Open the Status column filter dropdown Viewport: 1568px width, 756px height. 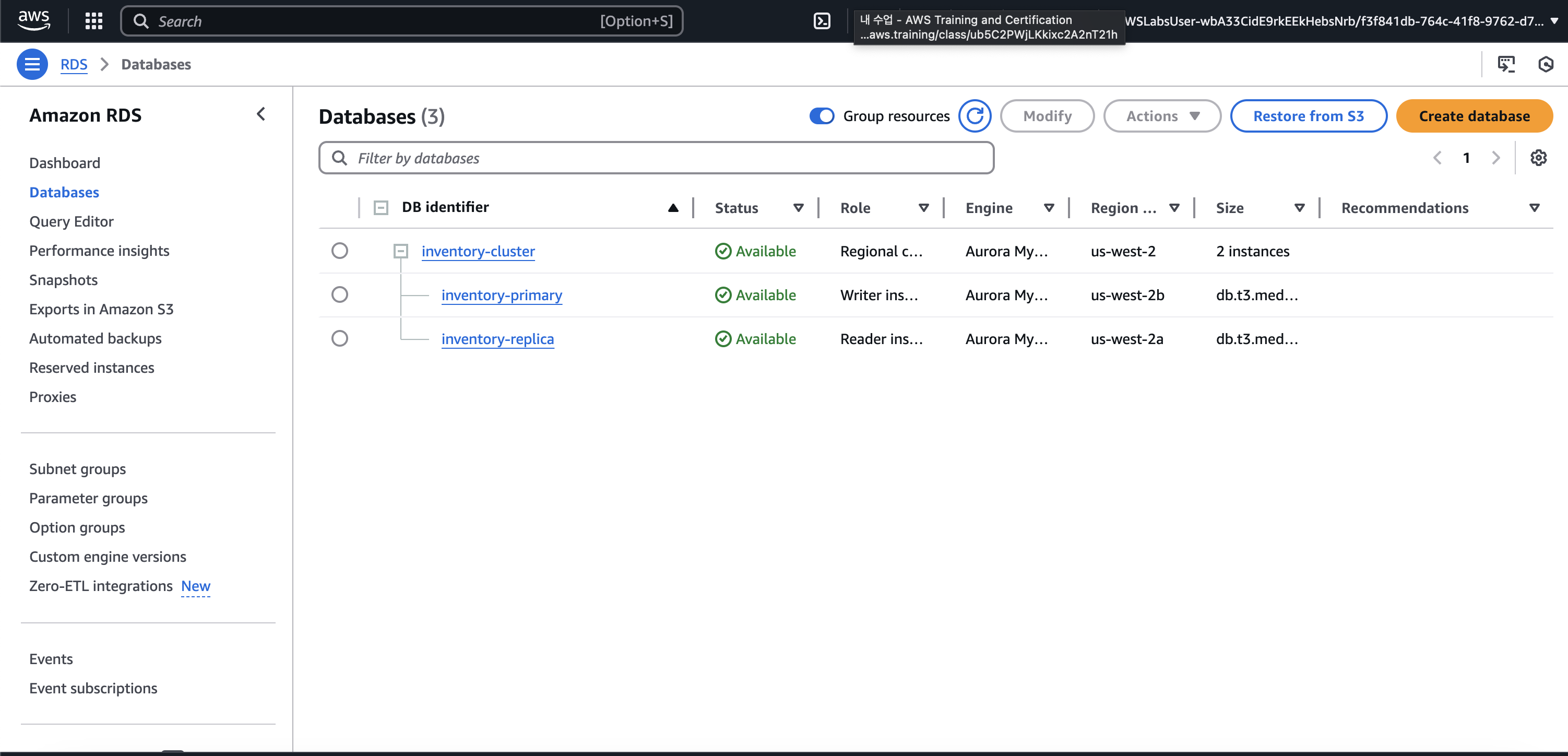[x=798, y=208]
